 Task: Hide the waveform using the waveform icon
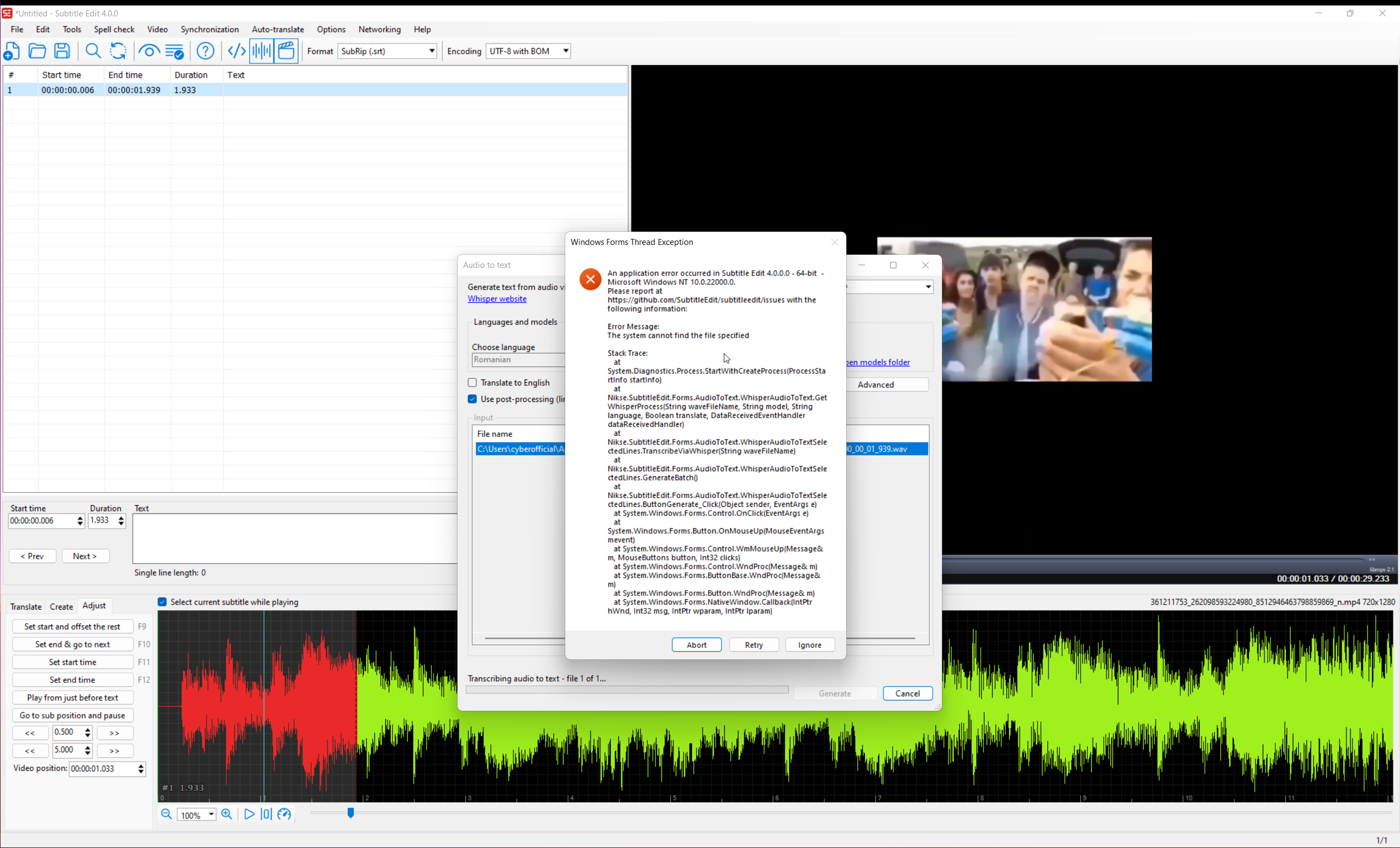click(260, 51)
